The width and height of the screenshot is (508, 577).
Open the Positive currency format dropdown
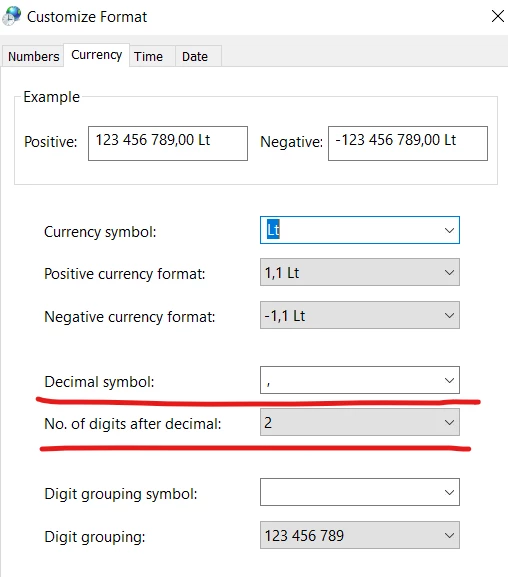[x=360, y=272]
